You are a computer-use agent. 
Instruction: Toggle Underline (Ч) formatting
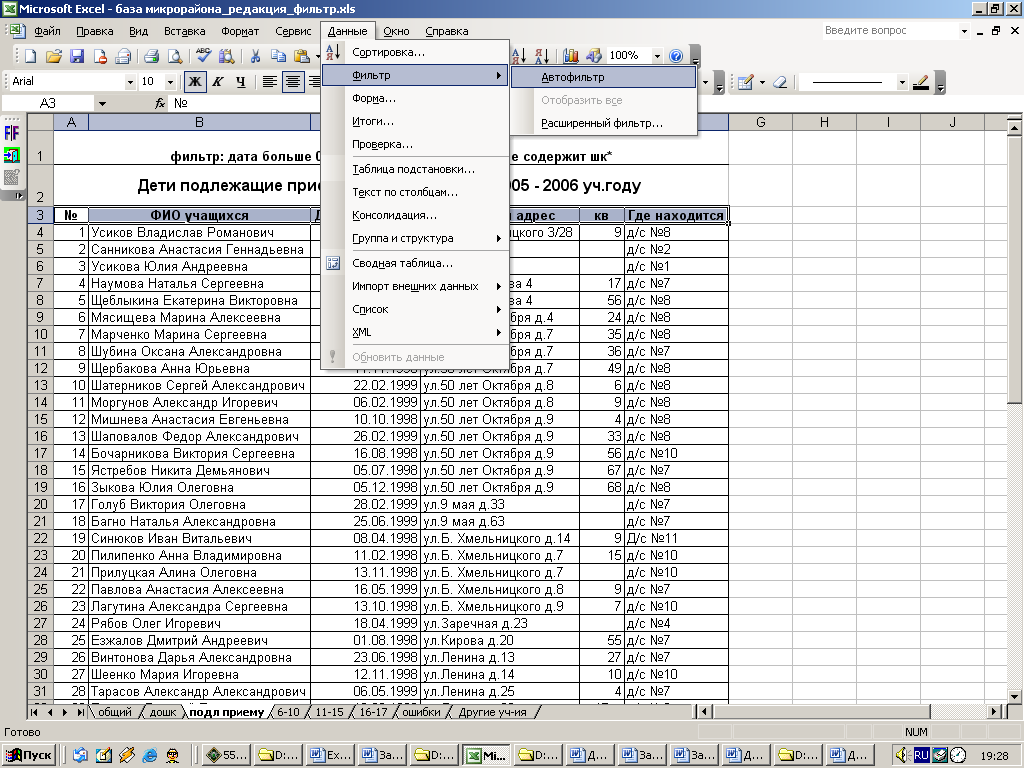click(241, 82)
